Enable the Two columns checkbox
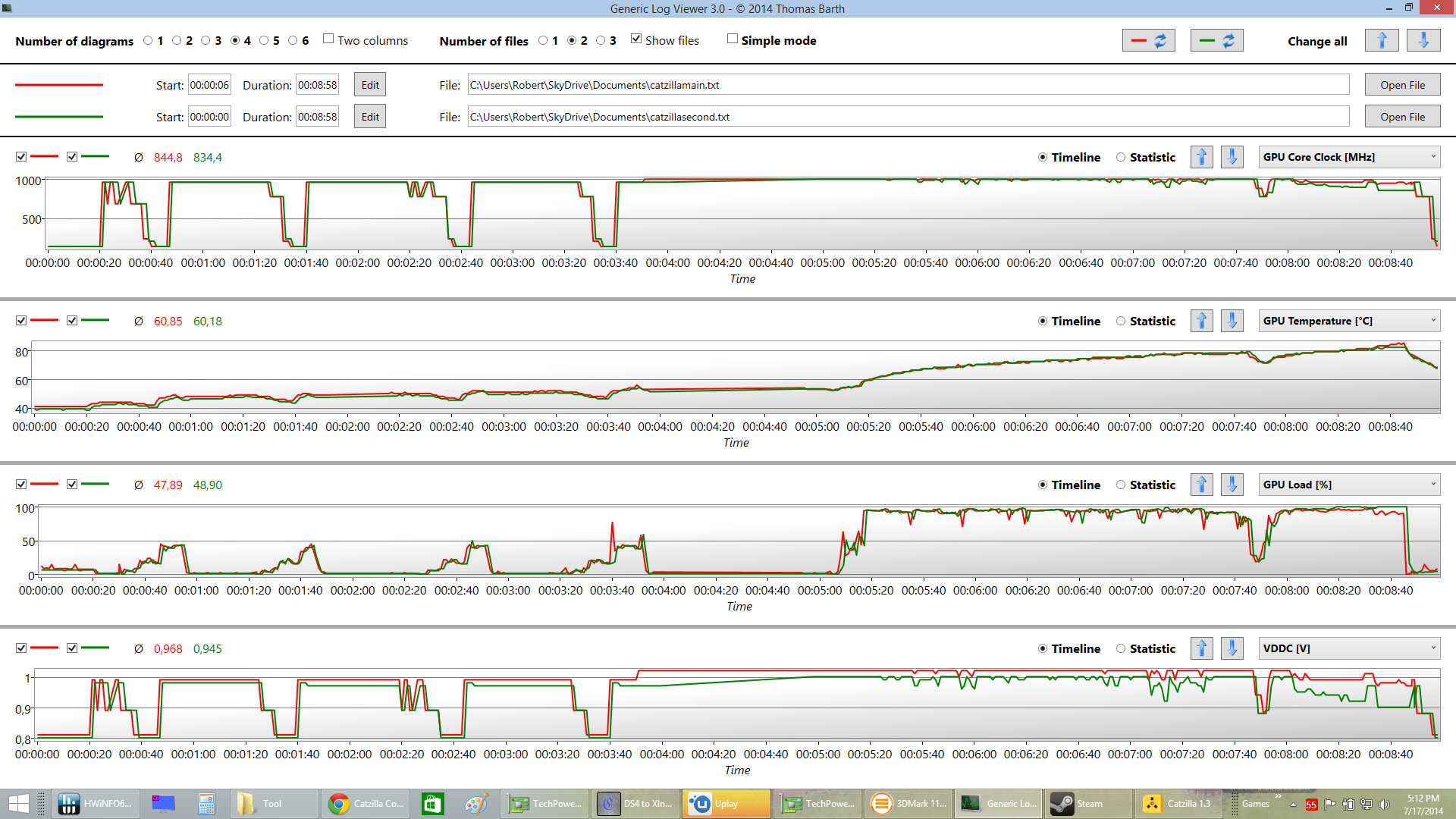Viewport: 1456px width, 819px height. tap(328, 39)
